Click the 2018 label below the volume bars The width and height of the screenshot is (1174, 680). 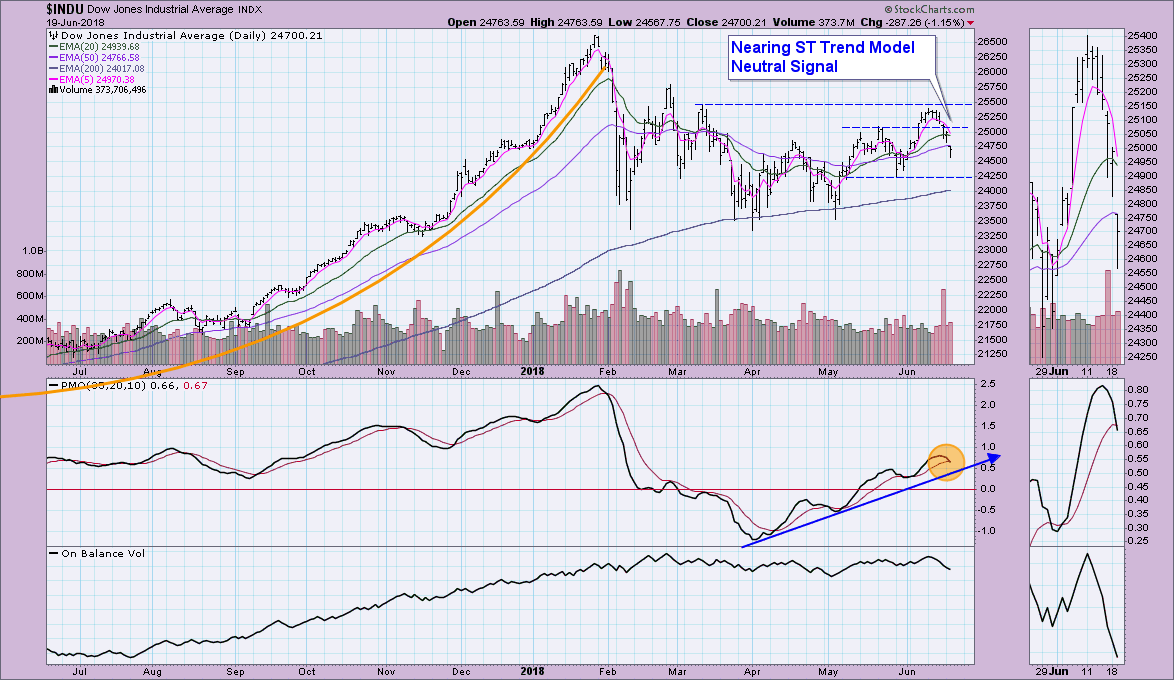tap(532, 371)
